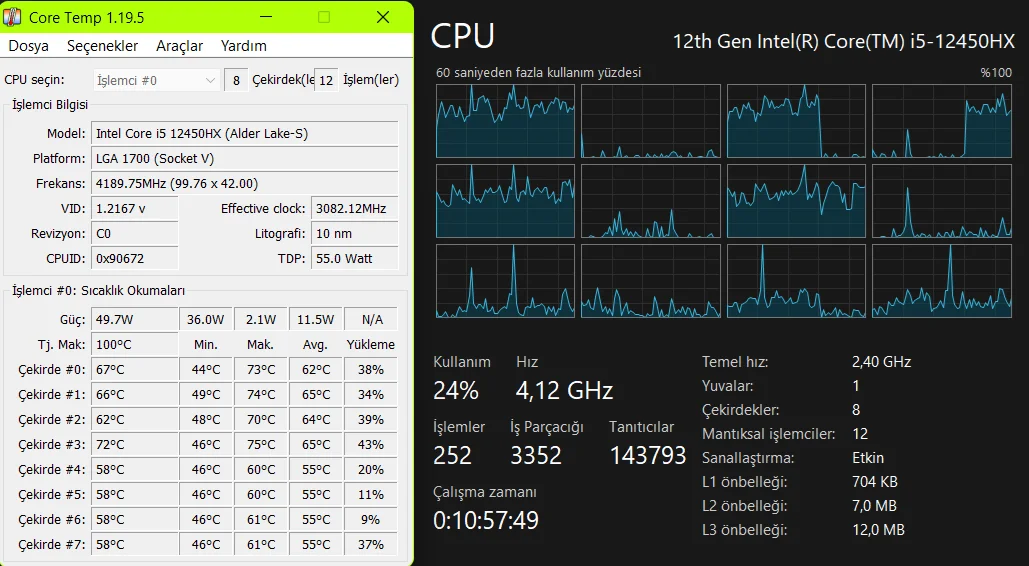Open the Araçlar menu

tap(179, 46)
